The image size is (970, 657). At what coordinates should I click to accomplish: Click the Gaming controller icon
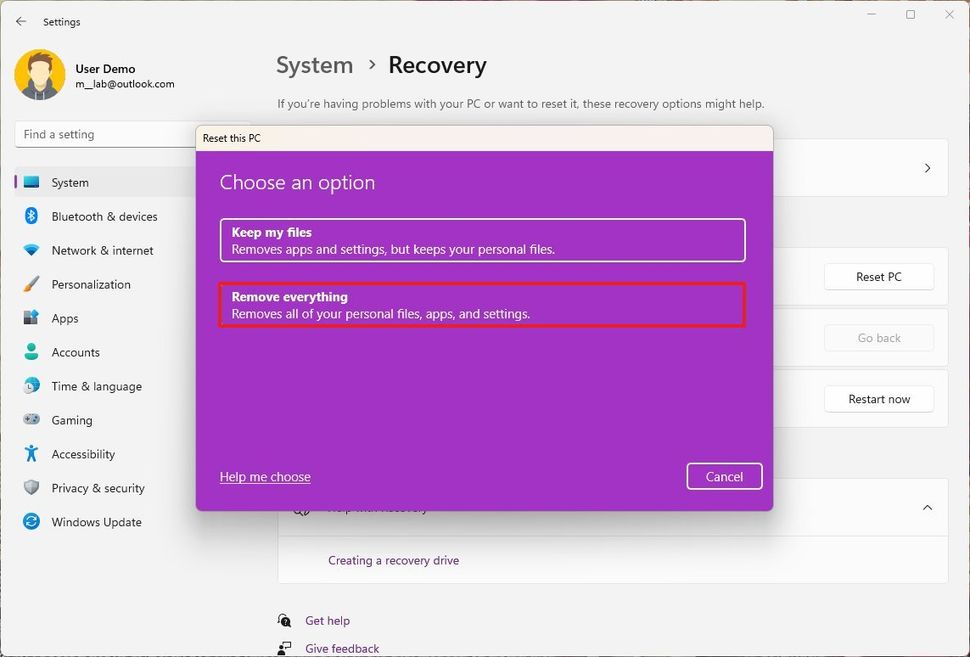(32, 420)
